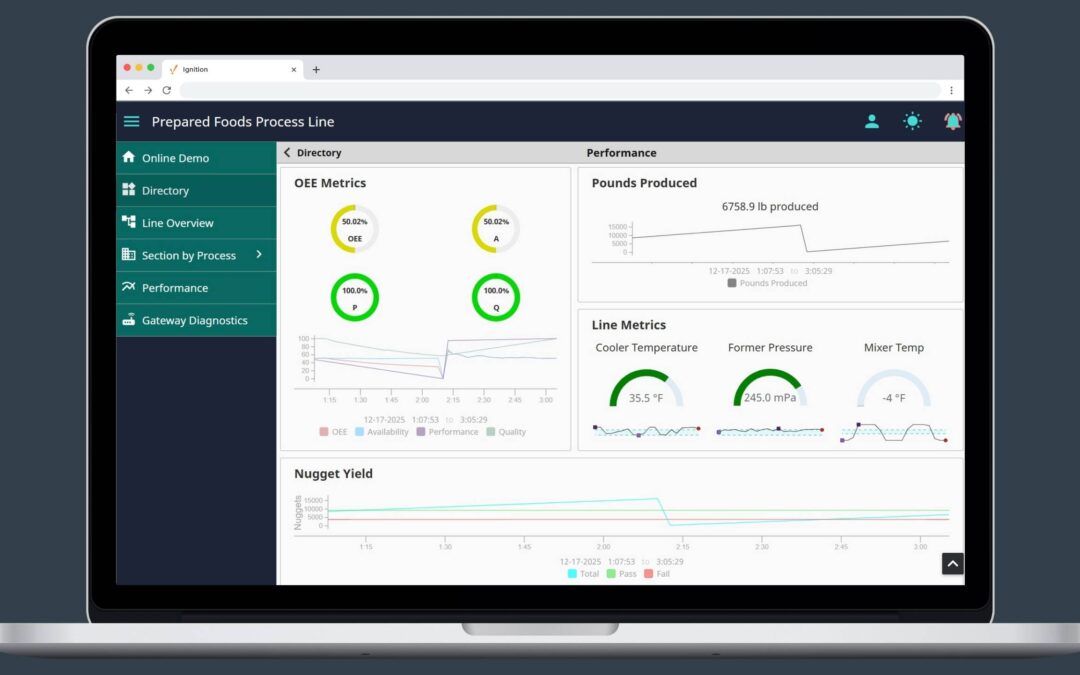Toggle the Fail series in Nugget Yield legend
Viewport: 1080px width, 675px height.
pos(658,574)
